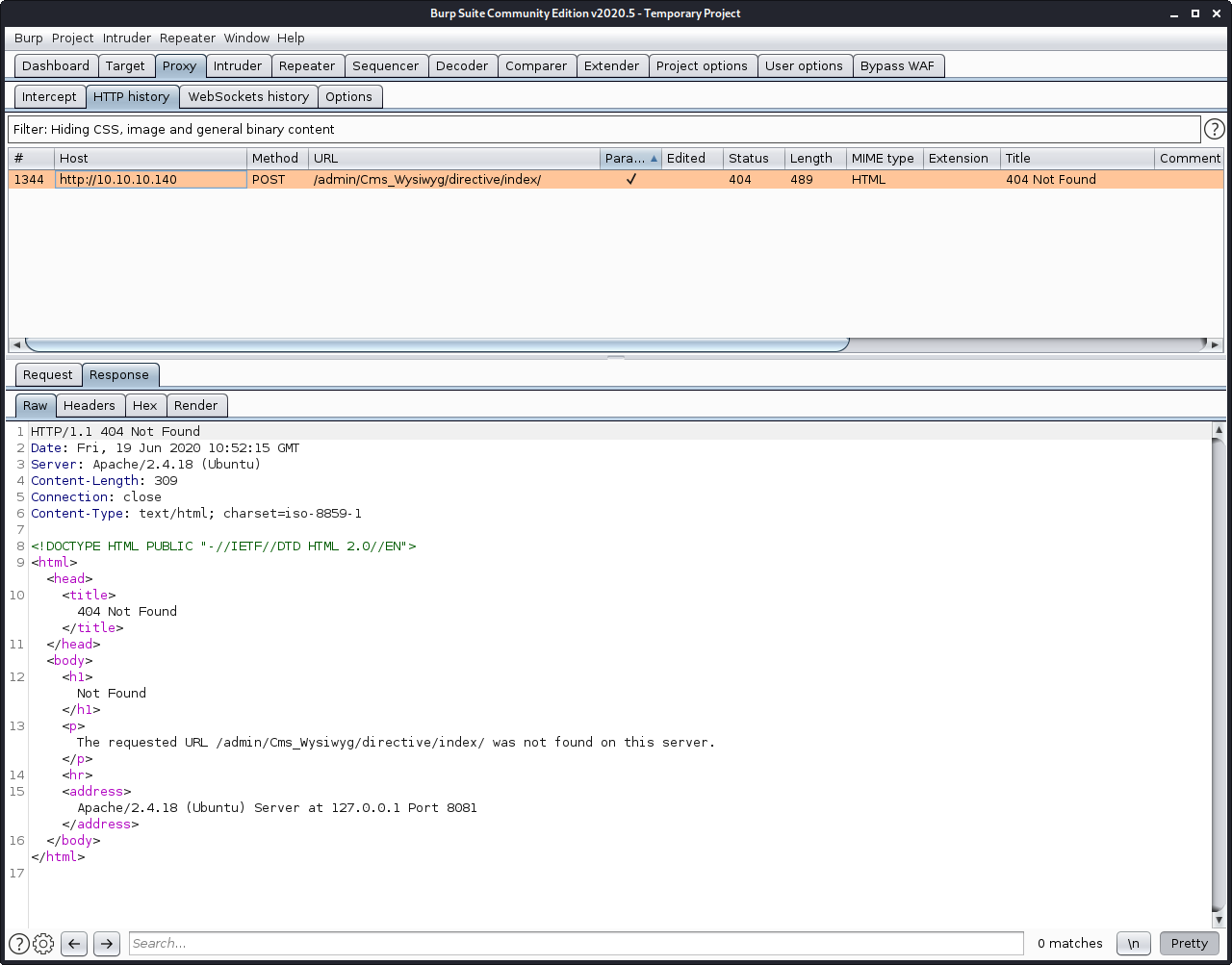The height and width of the screenshot is (965, 1232).
Task: Select the HTTP history sub-tab
Action: coord(132,97)
